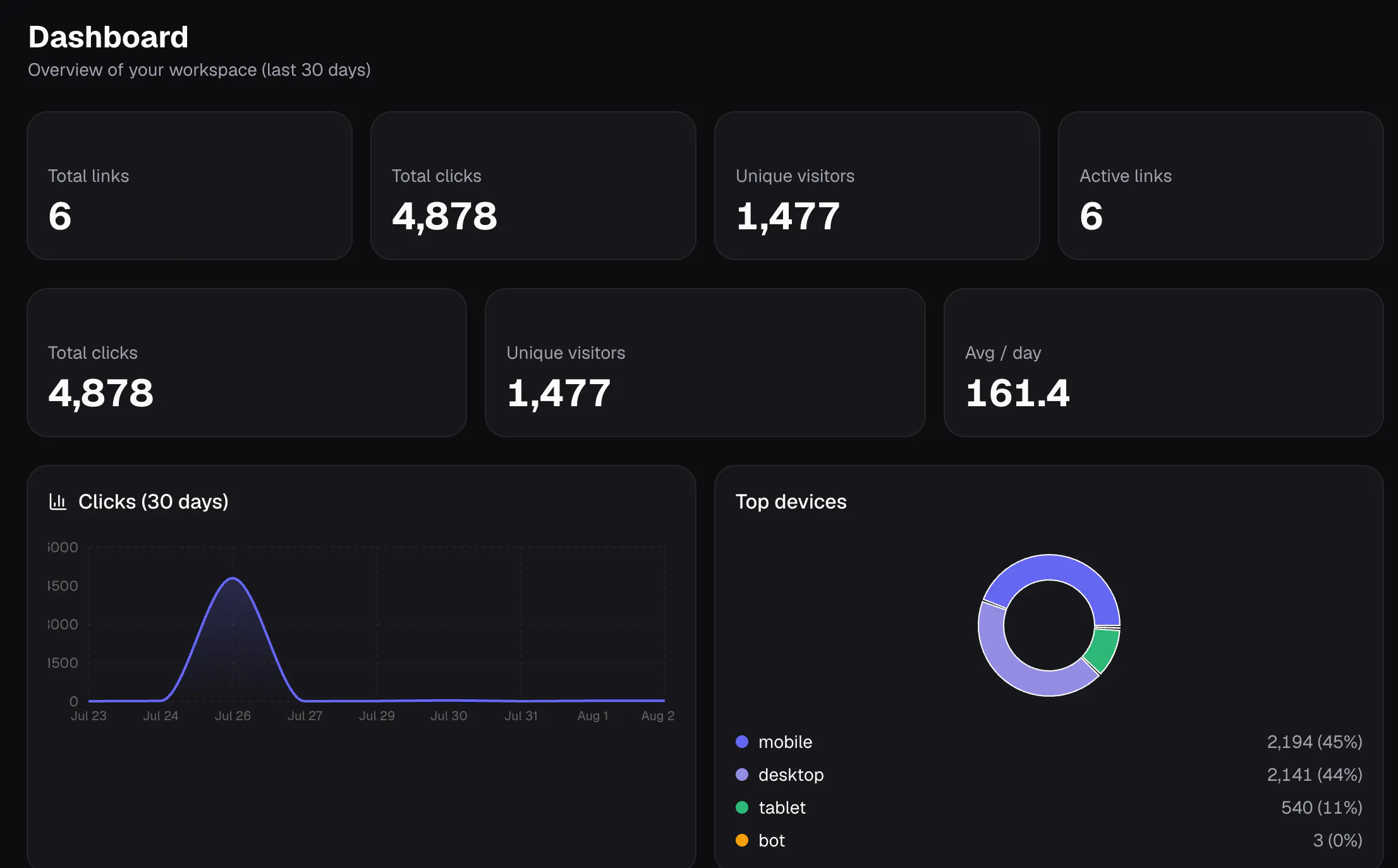Viewport: 1398px width, 868px height.
Task: Click the peak of the clicks line chart
Action: coord(233,578)
